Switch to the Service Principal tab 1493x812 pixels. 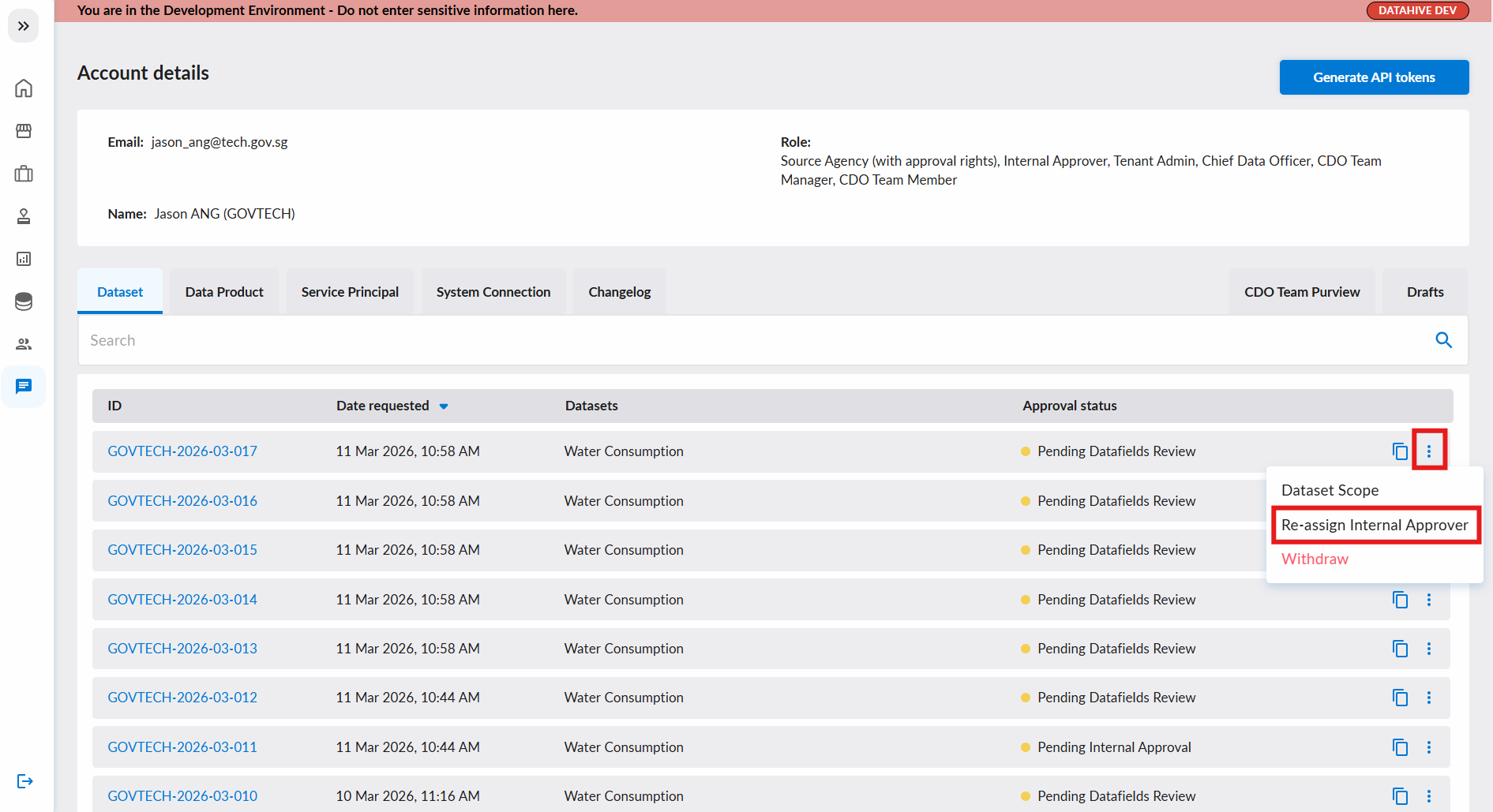350,292
